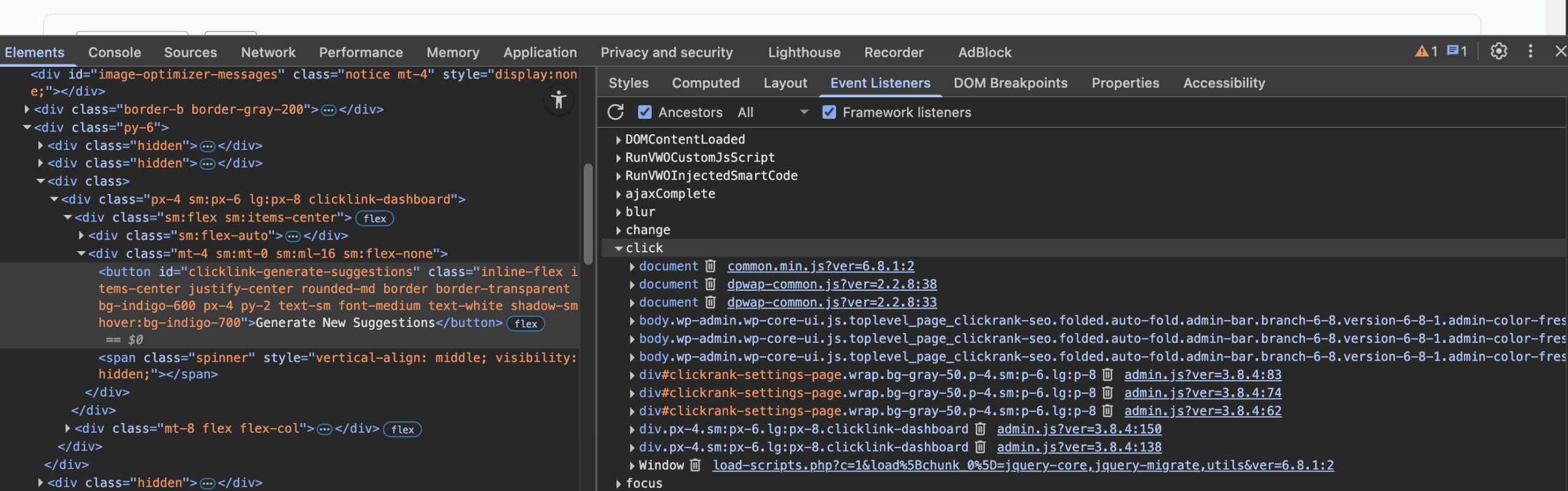This screenshot has width=1568, height=491.
Task: Delete listener beside dpwap-common.js?ver=2.2.8:38
Action: click(710, 285)
